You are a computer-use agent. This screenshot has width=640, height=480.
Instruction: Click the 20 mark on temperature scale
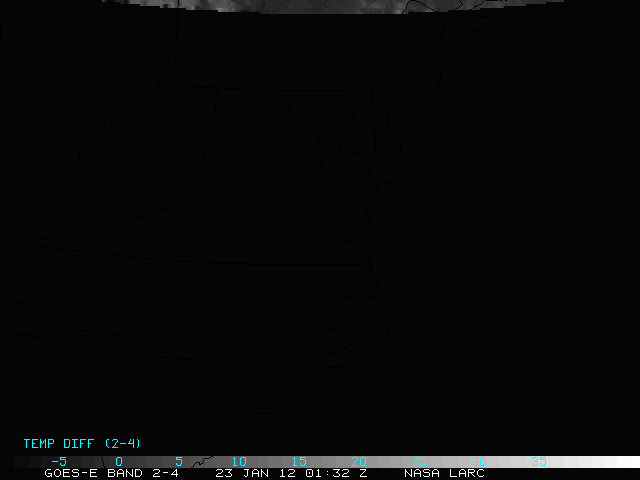(359, 462)
